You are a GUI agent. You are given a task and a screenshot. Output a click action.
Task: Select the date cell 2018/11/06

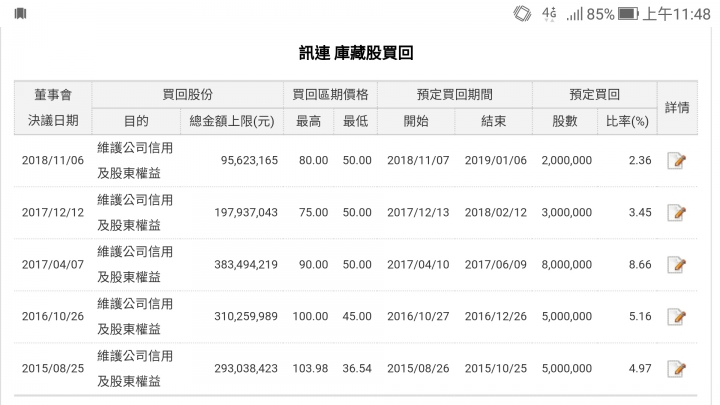pyautogui.click(x=53, y=160)
